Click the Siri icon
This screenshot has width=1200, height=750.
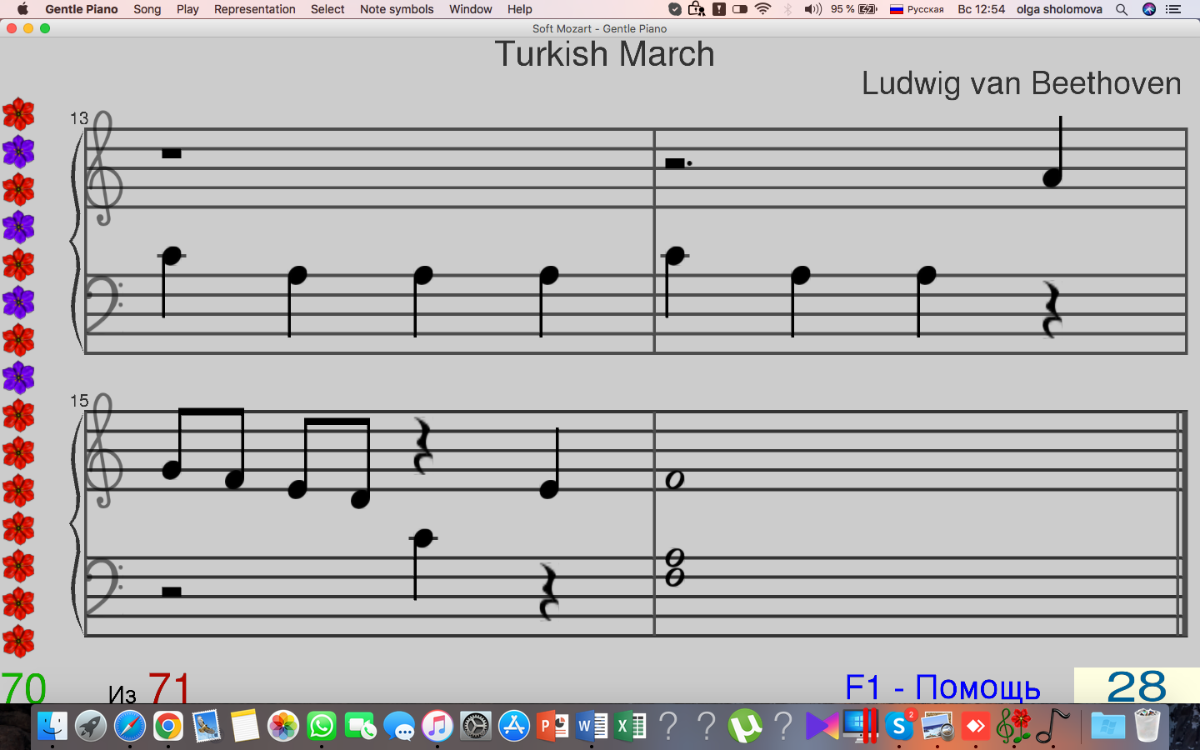click(1149, 9)
